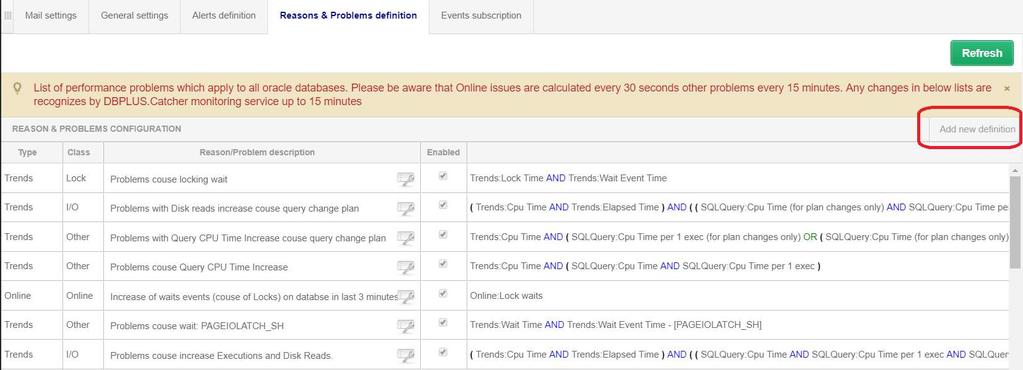Edit icon for Online Lock waits row

(x=406, y=296)
